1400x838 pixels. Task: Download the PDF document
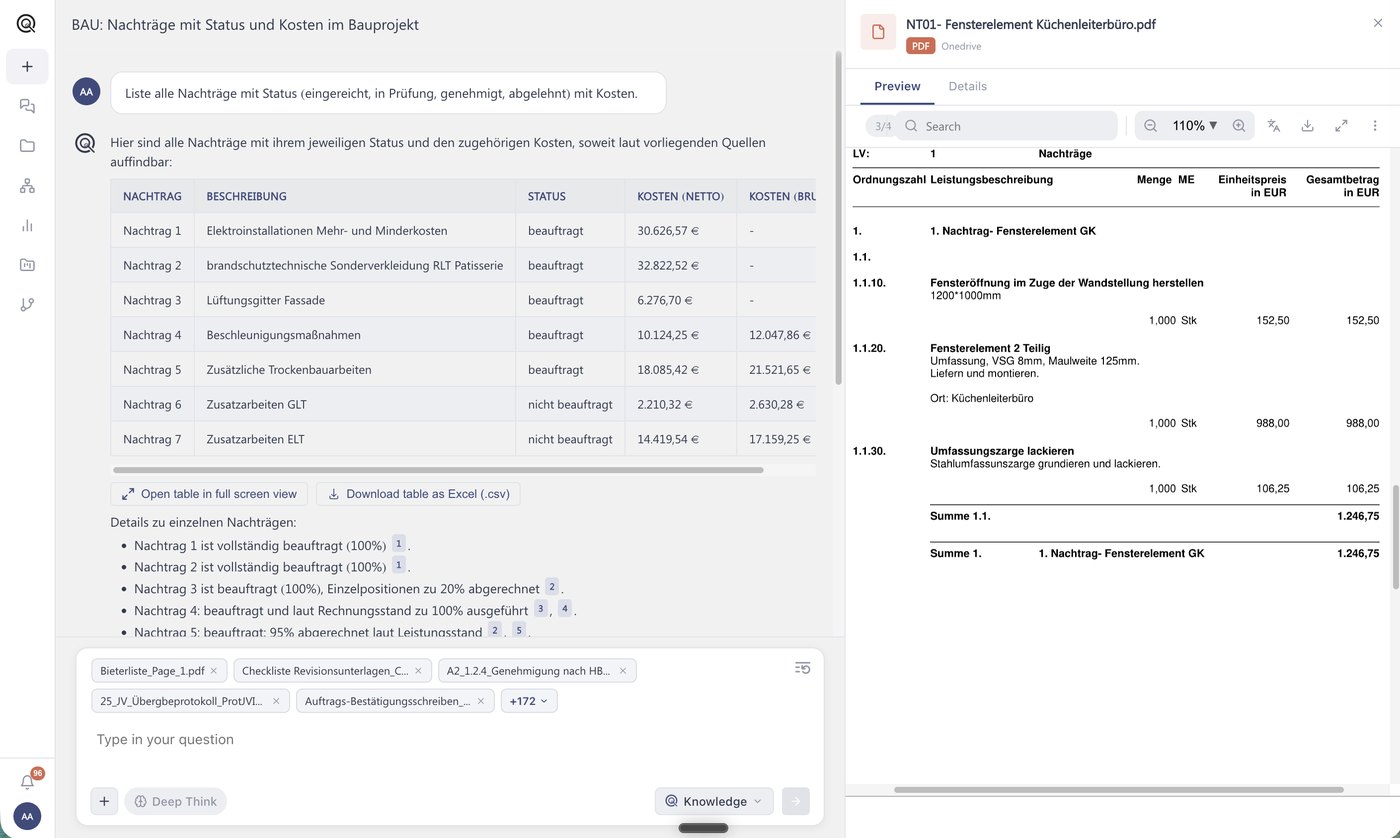pos(1307,126)
